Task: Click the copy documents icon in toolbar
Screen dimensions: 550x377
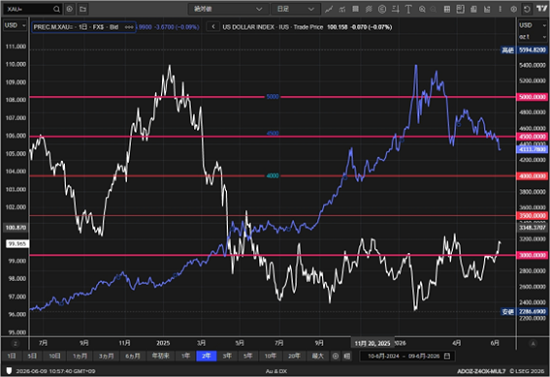Action: point(474,9)
